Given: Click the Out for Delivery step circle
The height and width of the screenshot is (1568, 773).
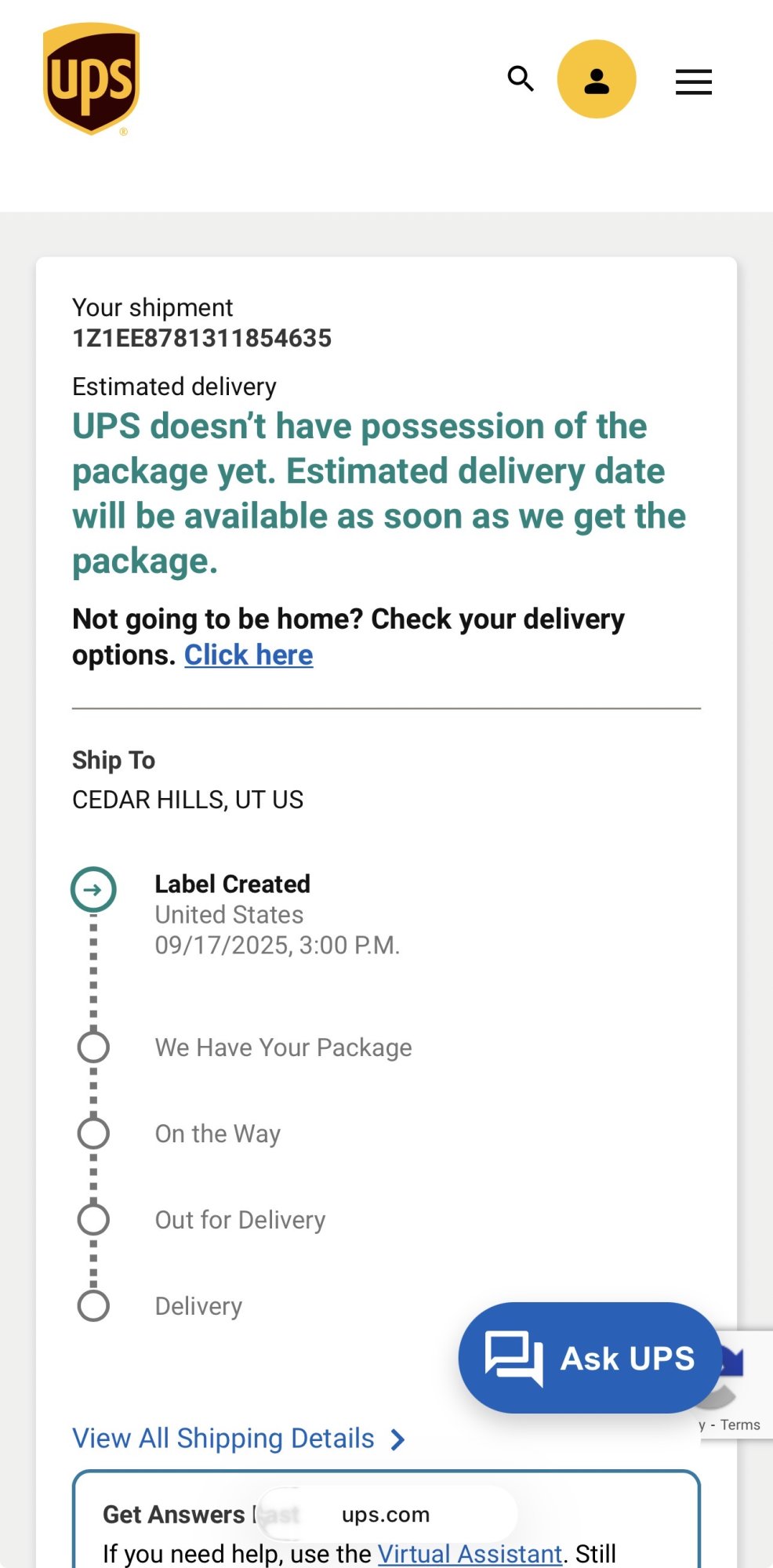Looking at the screenshot, I should [93, 1220].
